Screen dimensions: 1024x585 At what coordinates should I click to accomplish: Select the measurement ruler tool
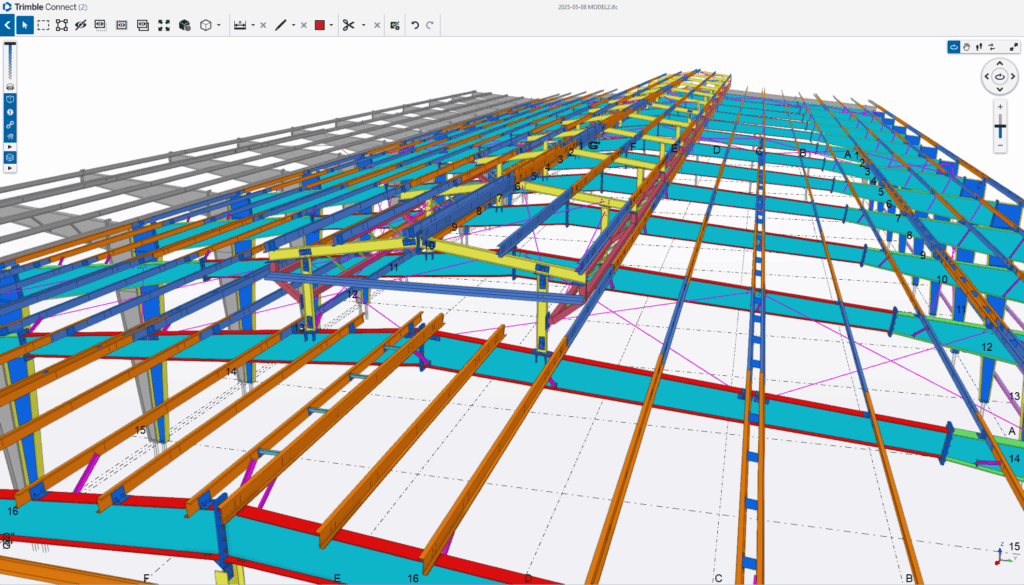pyautogui.click(x=239, y=25)
